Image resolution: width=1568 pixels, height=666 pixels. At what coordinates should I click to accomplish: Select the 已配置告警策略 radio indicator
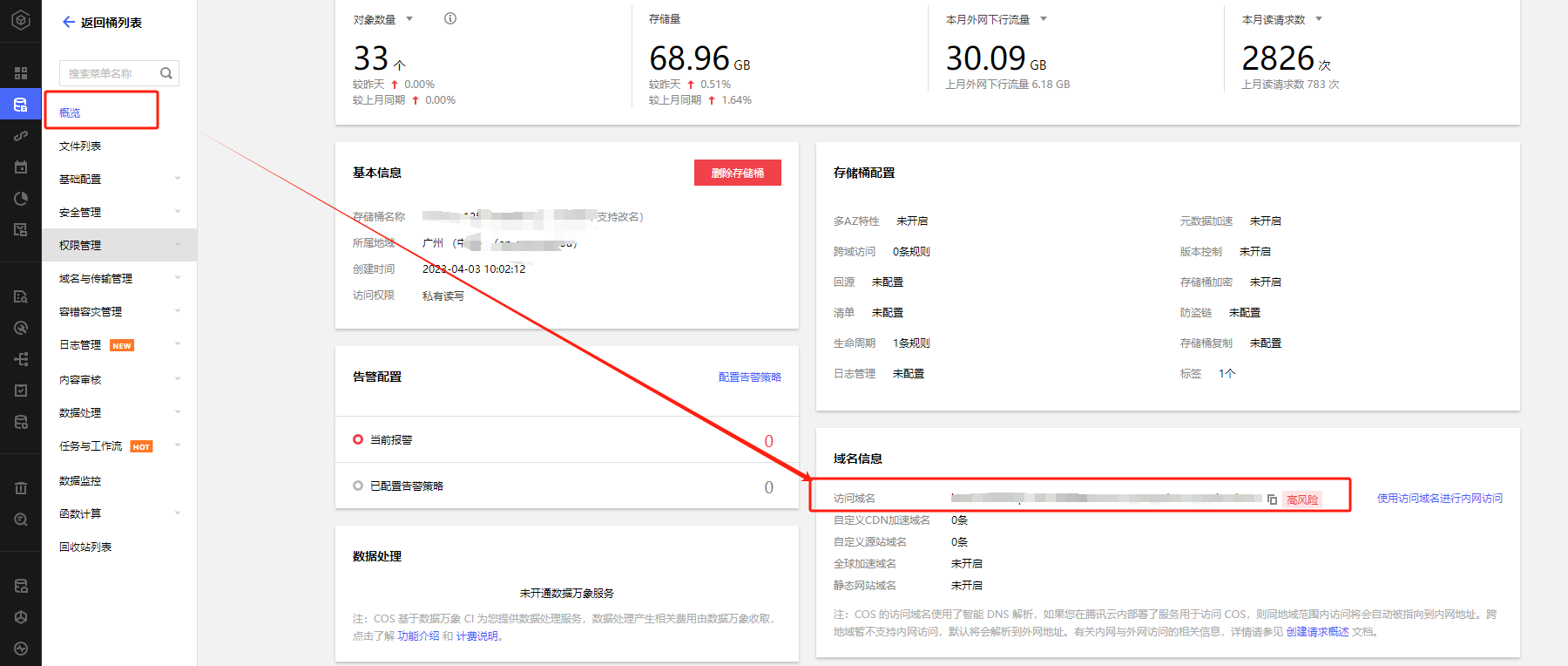(x=358, y=486)
